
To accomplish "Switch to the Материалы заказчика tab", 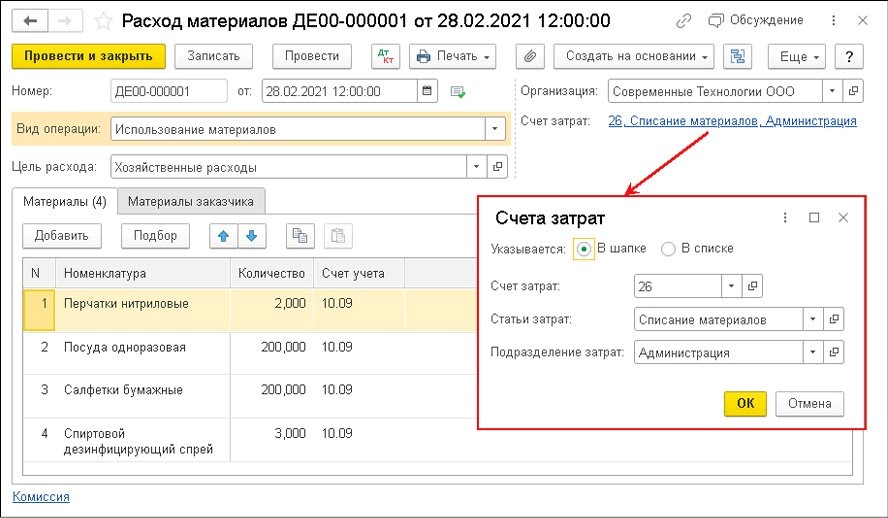I will [190, 202].
